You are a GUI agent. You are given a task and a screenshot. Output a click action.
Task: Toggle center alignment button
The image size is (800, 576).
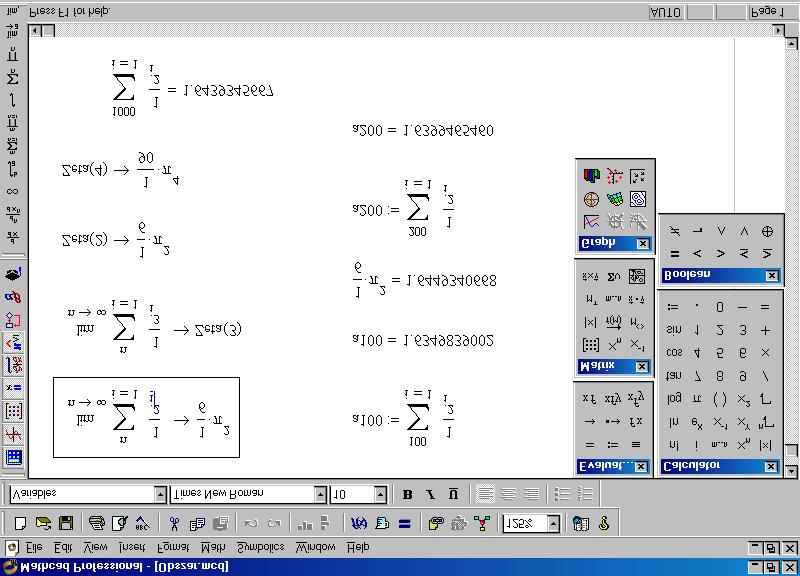click(508, 494)
